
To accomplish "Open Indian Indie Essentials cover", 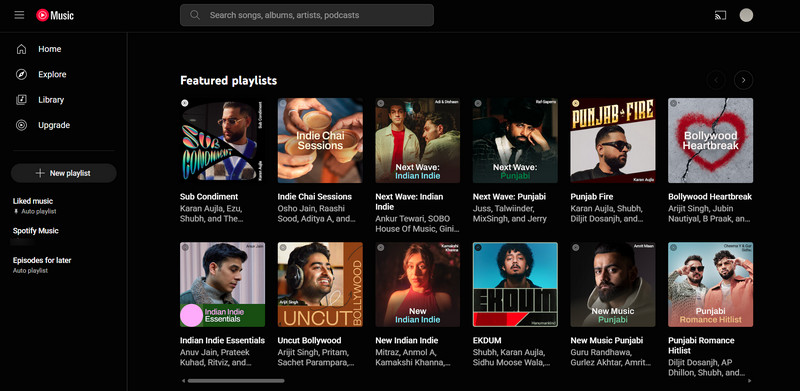I will (x=222, y=284).
